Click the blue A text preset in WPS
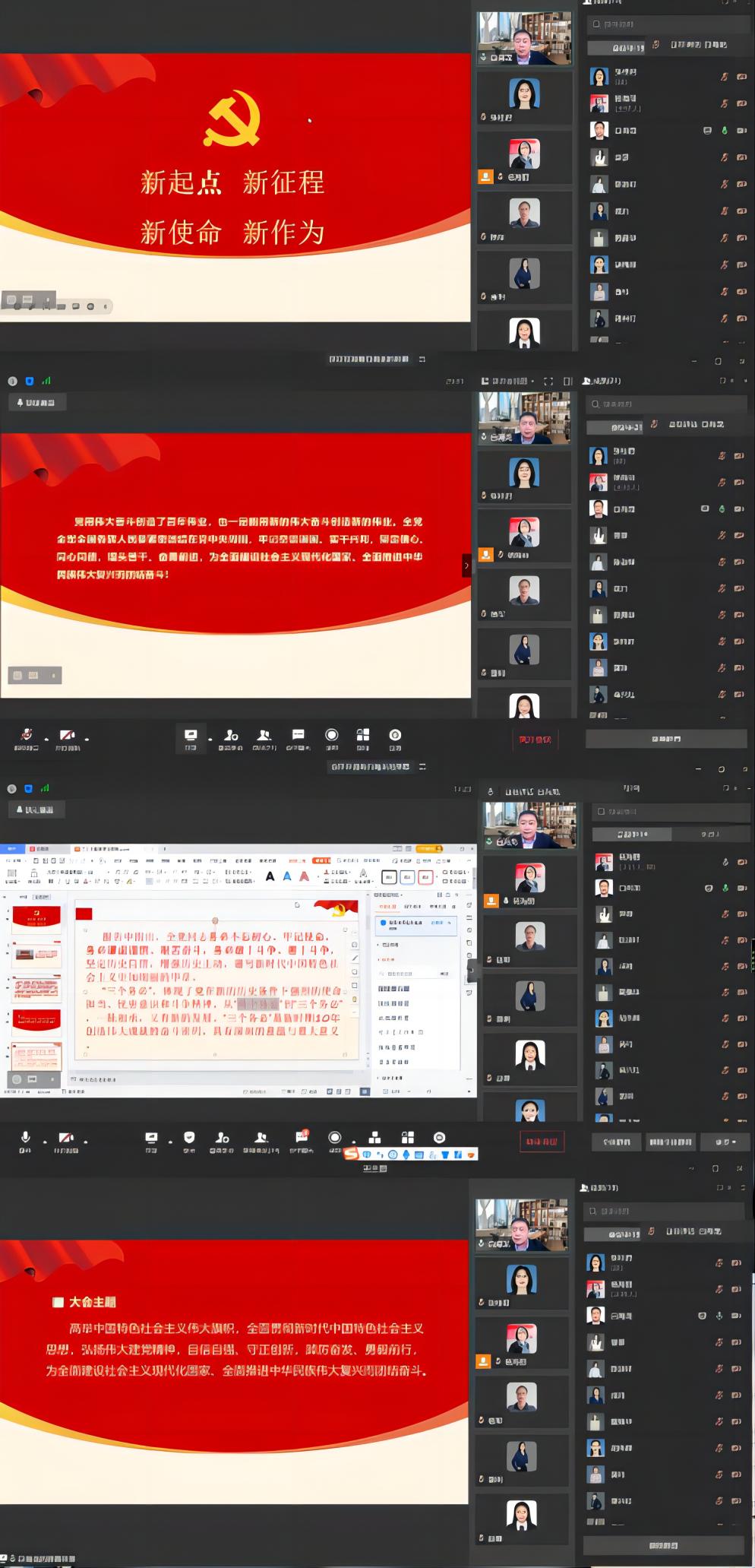The image size is (755, 1568). [x=287, y=876]
